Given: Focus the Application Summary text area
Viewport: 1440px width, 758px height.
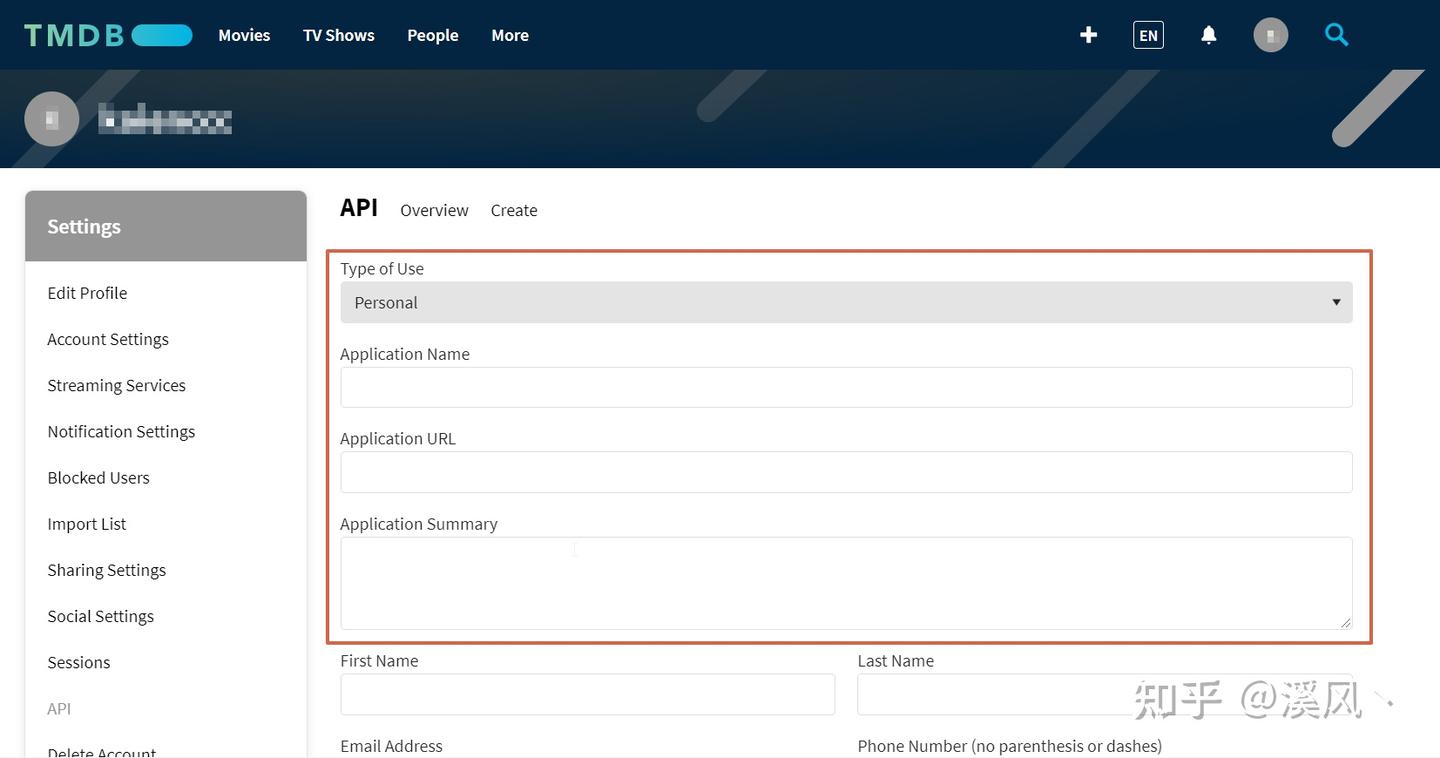Looking at the screenshot, I should coord(846,583).
